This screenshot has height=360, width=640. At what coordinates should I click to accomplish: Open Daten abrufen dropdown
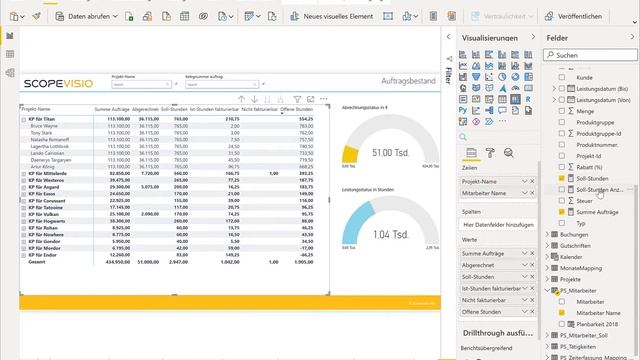pos(87,16)
